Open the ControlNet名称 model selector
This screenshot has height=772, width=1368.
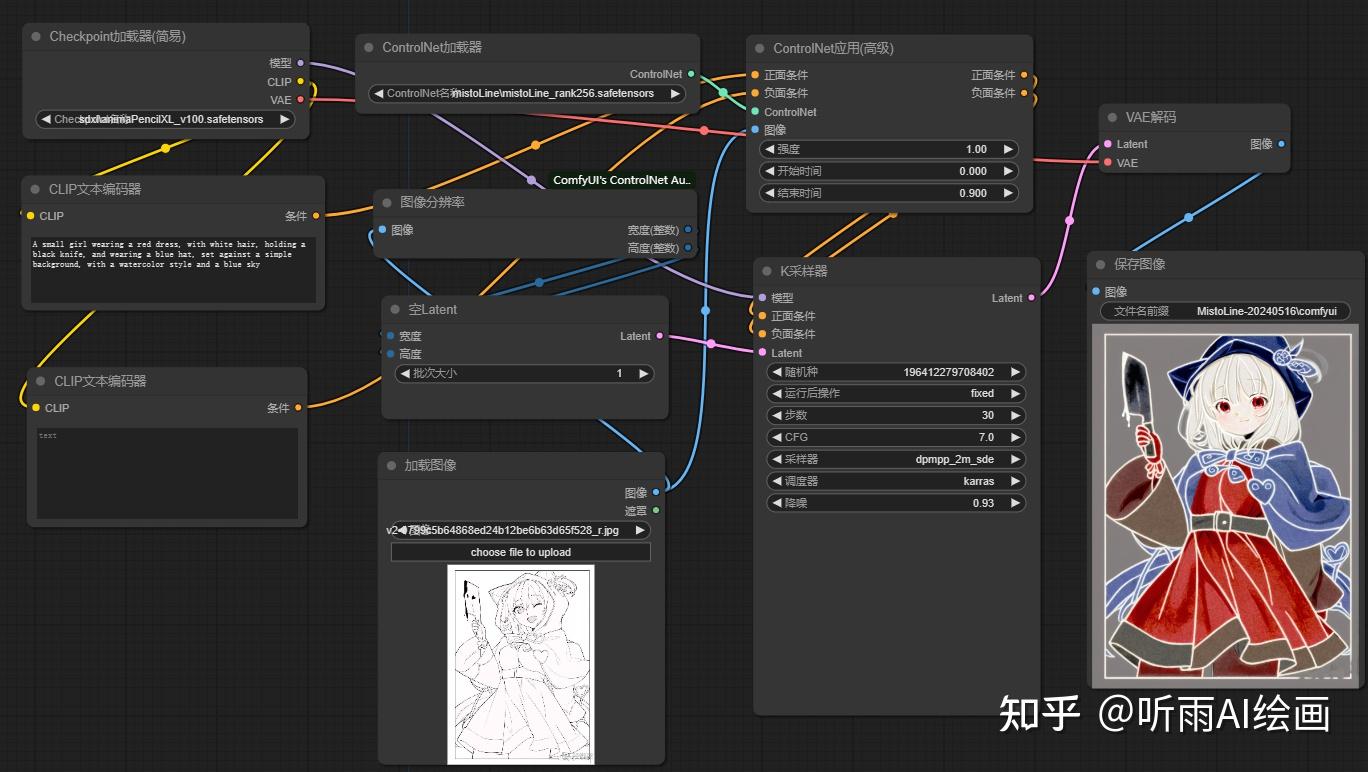(x=528, y=93)
